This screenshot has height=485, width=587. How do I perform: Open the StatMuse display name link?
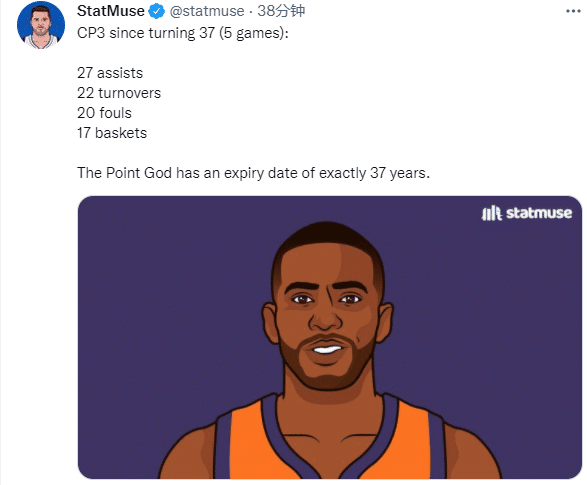110,11
